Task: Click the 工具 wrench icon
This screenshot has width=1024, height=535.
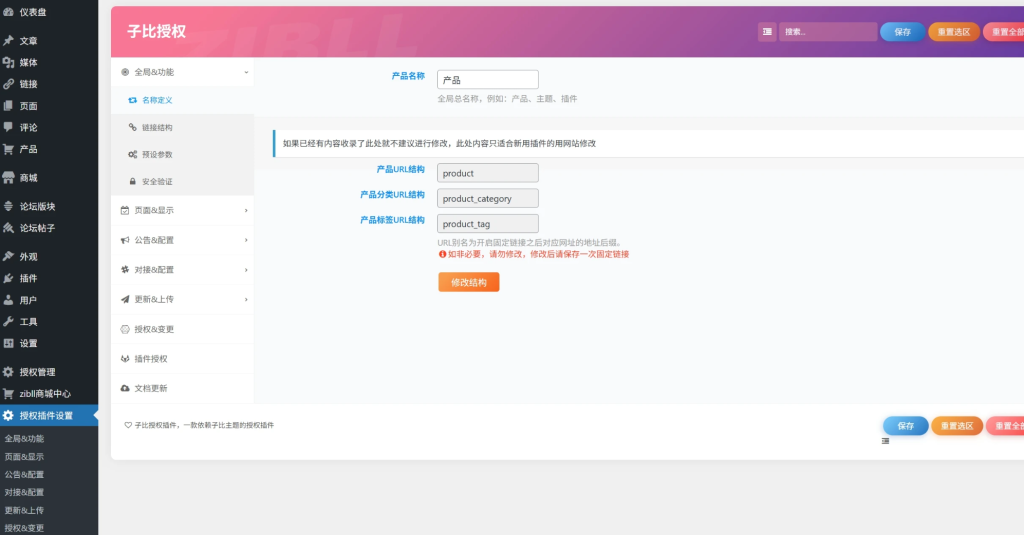Action: tap(8, 321)
